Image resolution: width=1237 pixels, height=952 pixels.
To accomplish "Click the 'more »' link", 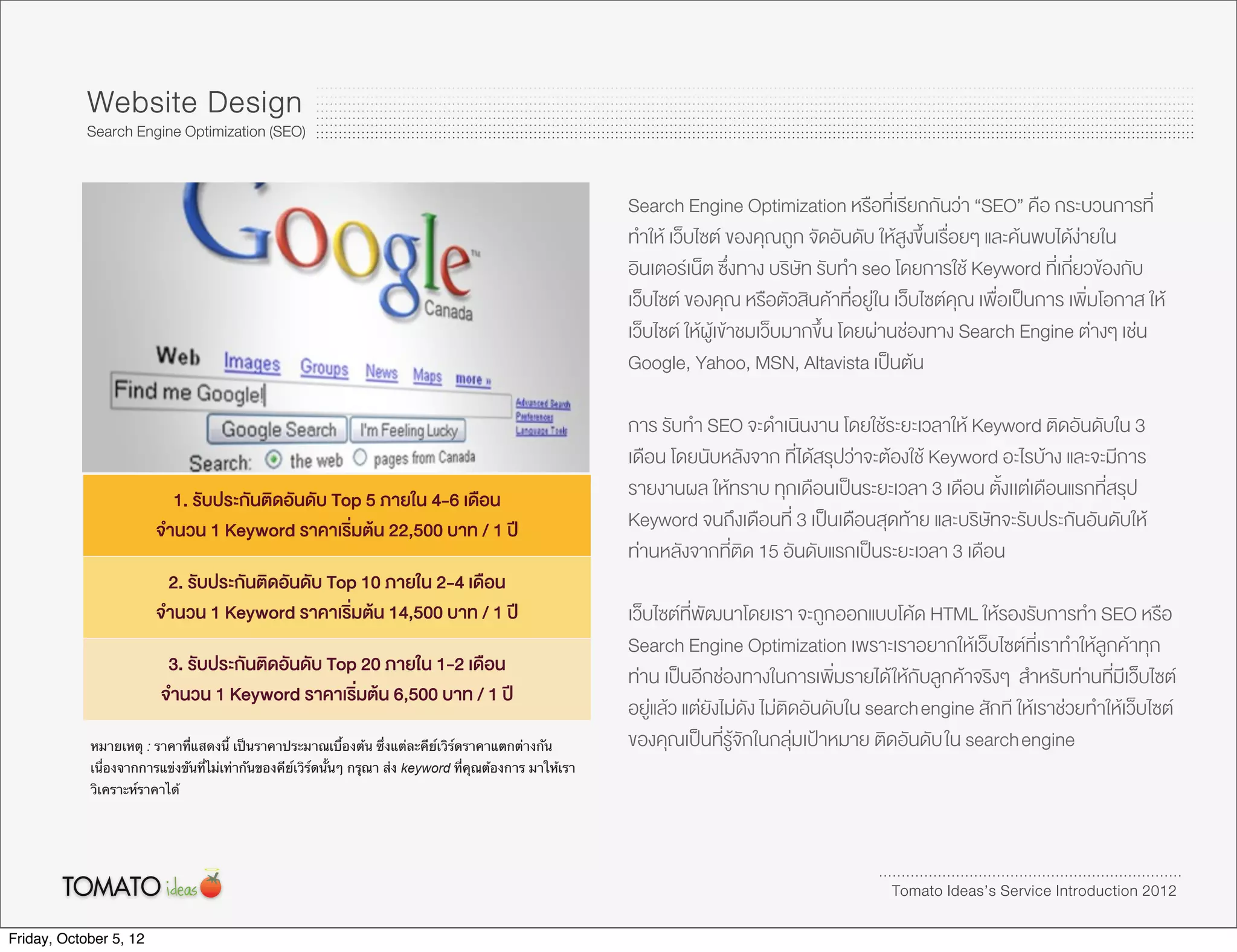I will tap(473, 379).
